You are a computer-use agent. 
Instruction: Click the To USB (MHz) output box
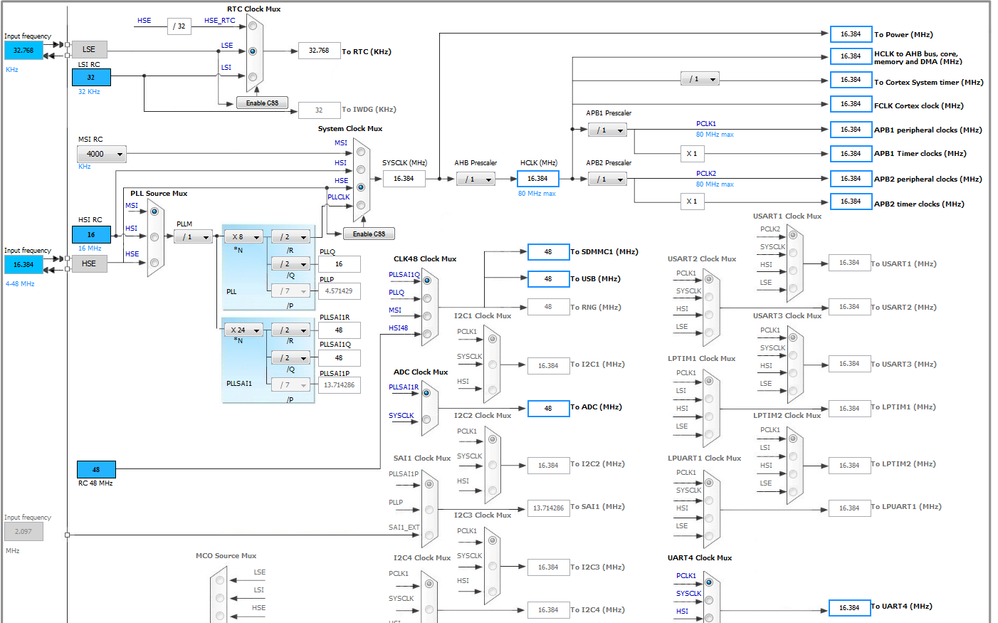point(548,279)
